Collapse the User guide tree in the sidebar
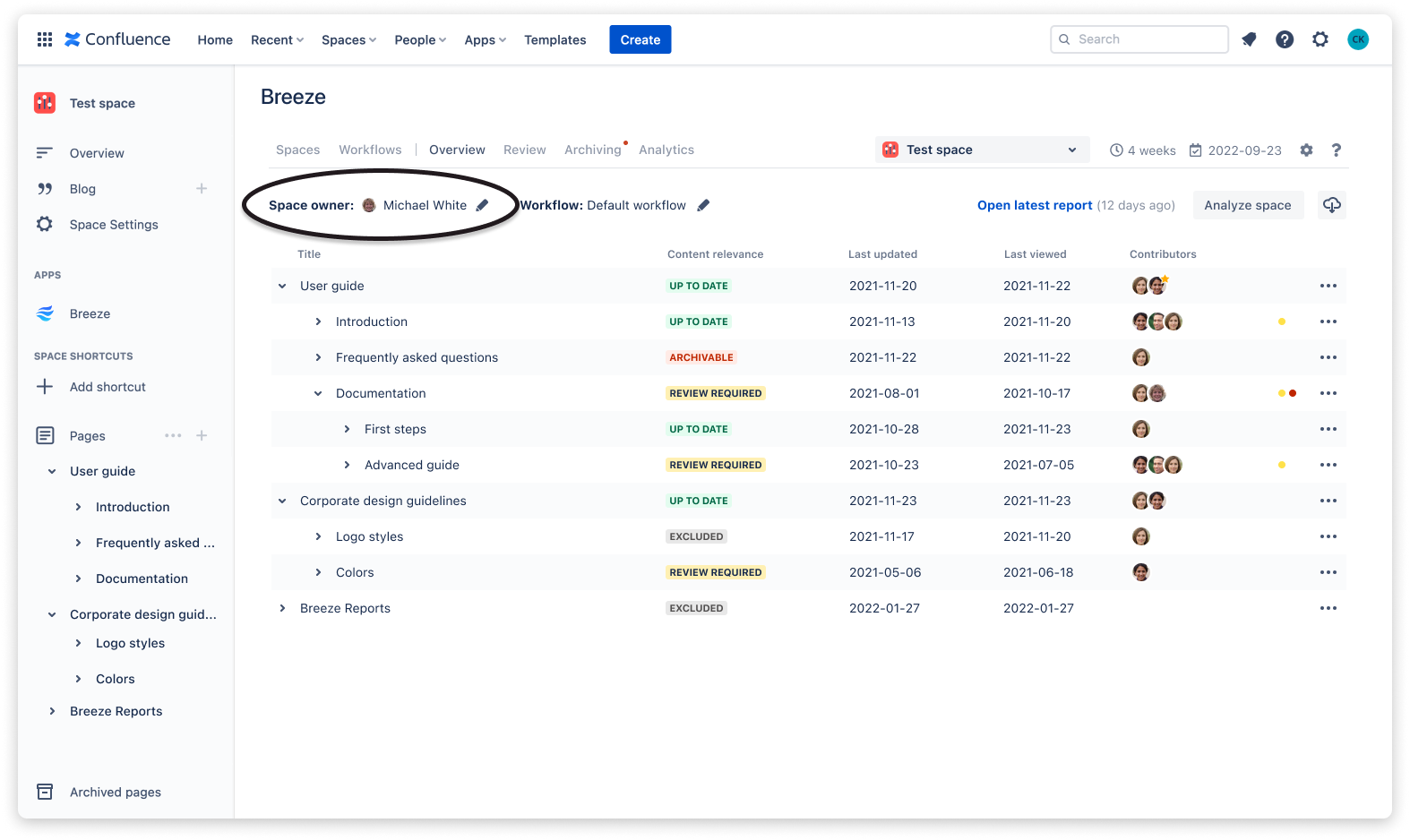1410x840 pixels. [x=52, y=471]
